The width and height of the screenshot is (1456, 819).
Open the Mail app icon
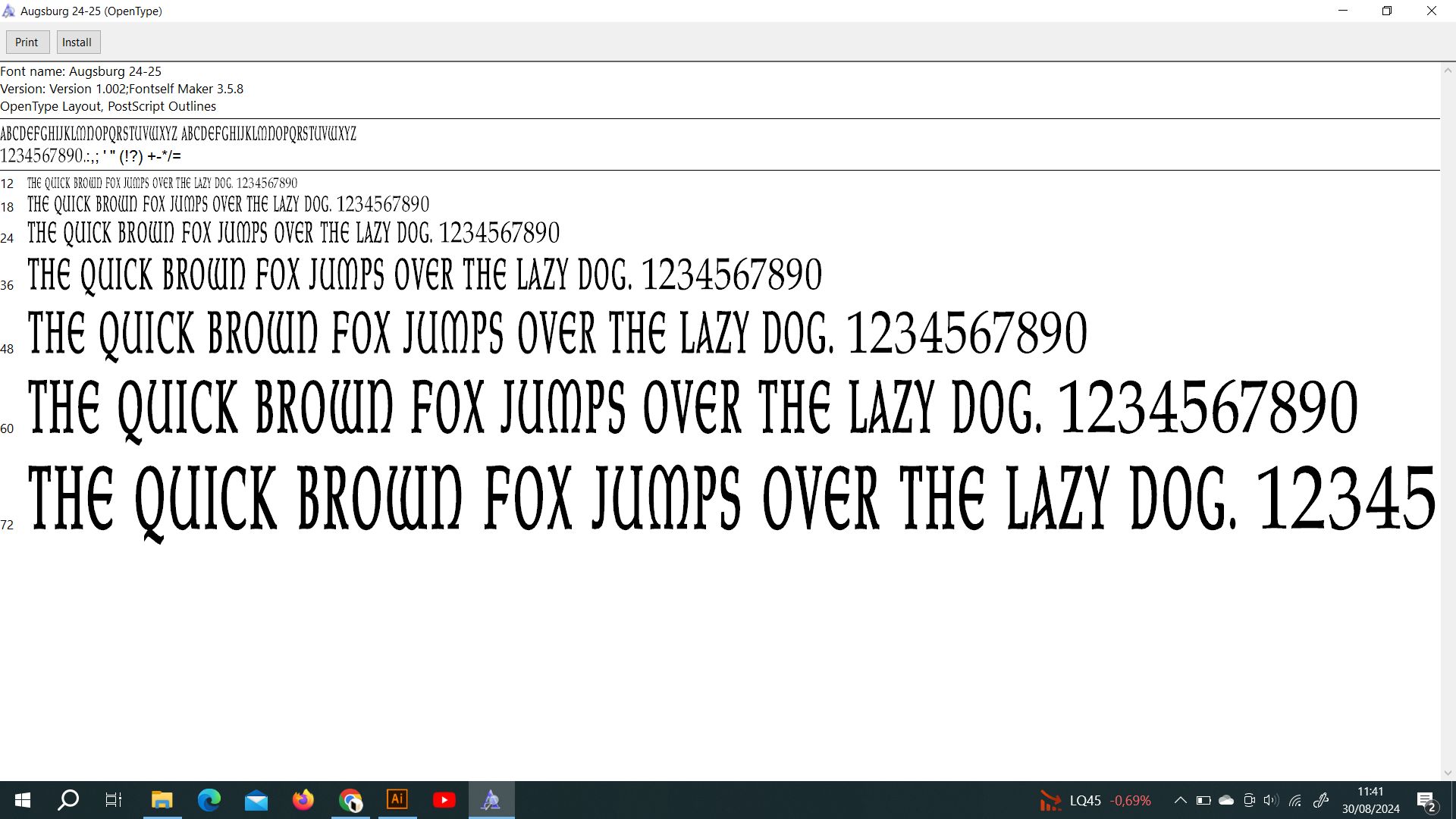click(x=256, y=800)
